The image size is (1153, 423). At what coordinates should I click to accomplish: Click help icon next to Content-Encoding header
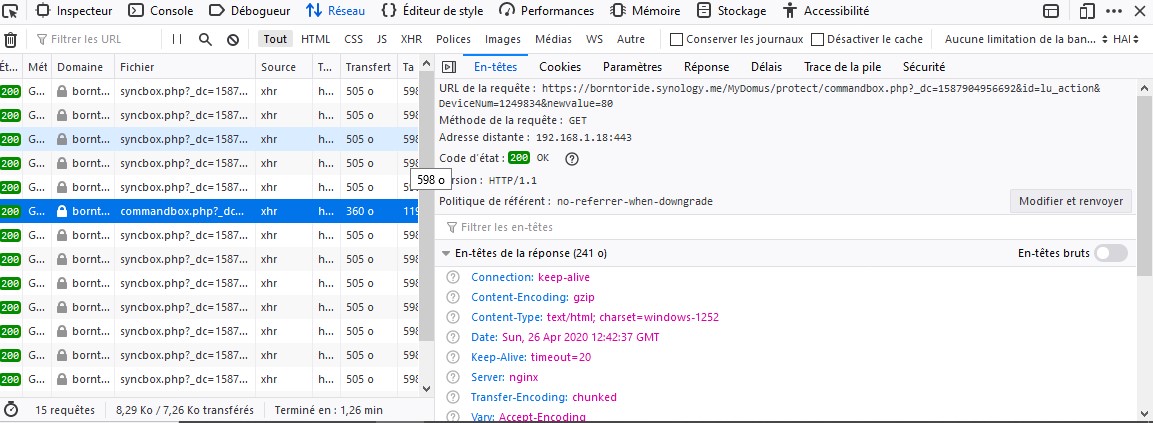click(x=454, y=297)
